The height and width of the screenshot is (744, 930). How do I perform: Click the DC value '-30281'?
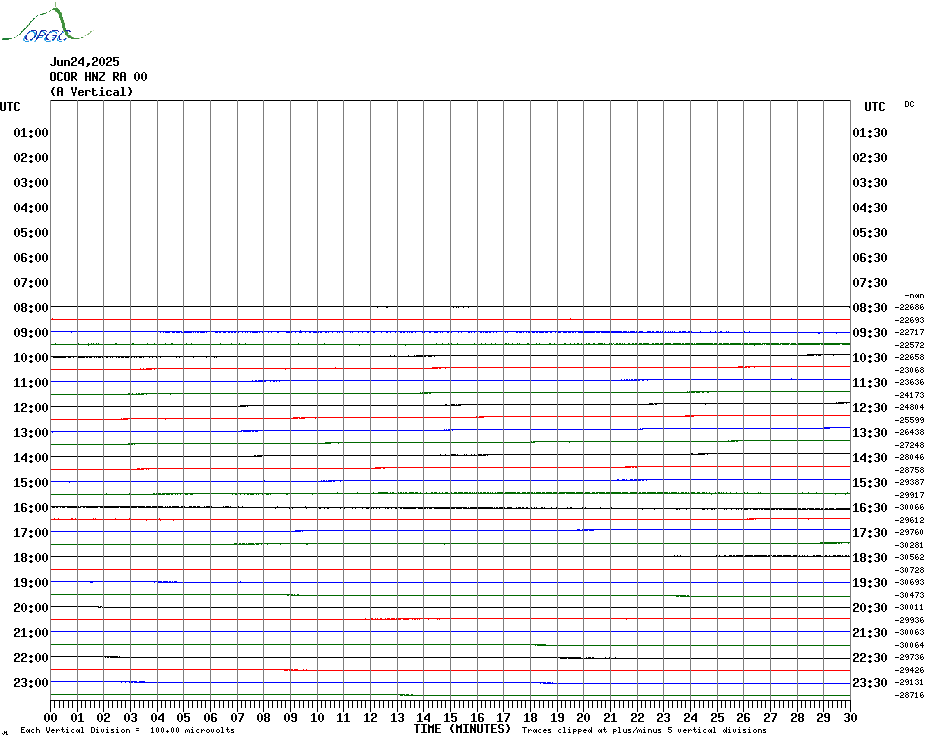pos(909,545)
